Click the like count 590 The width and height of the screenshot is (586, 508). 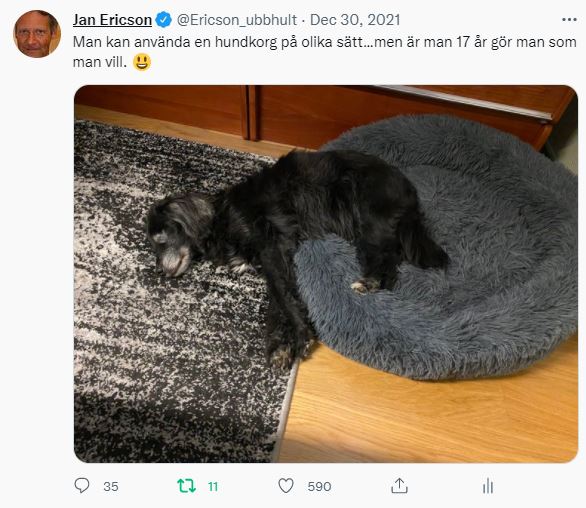[x=319, y=486]
